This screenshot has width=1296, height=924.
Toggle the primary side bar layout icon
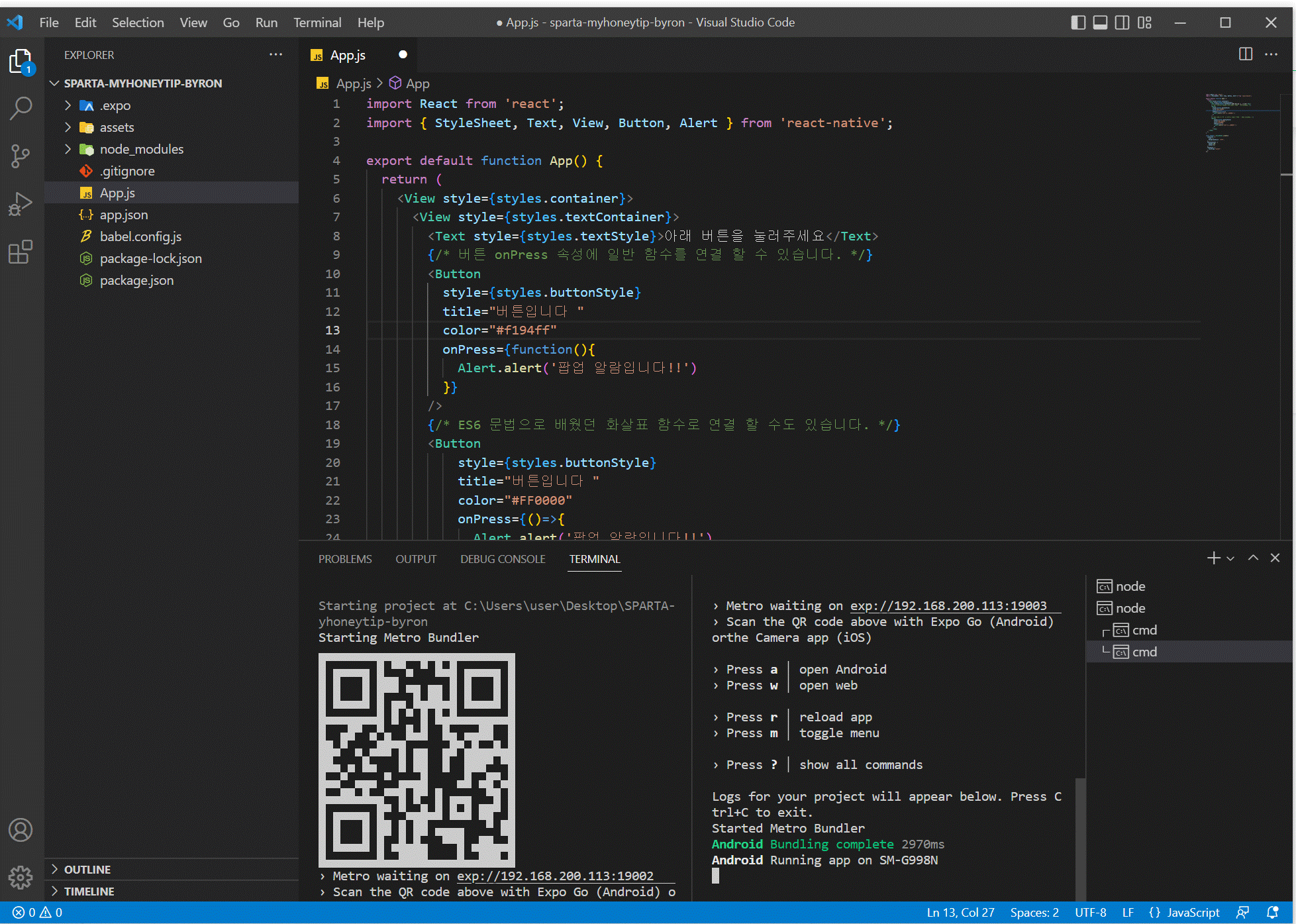1078,23
